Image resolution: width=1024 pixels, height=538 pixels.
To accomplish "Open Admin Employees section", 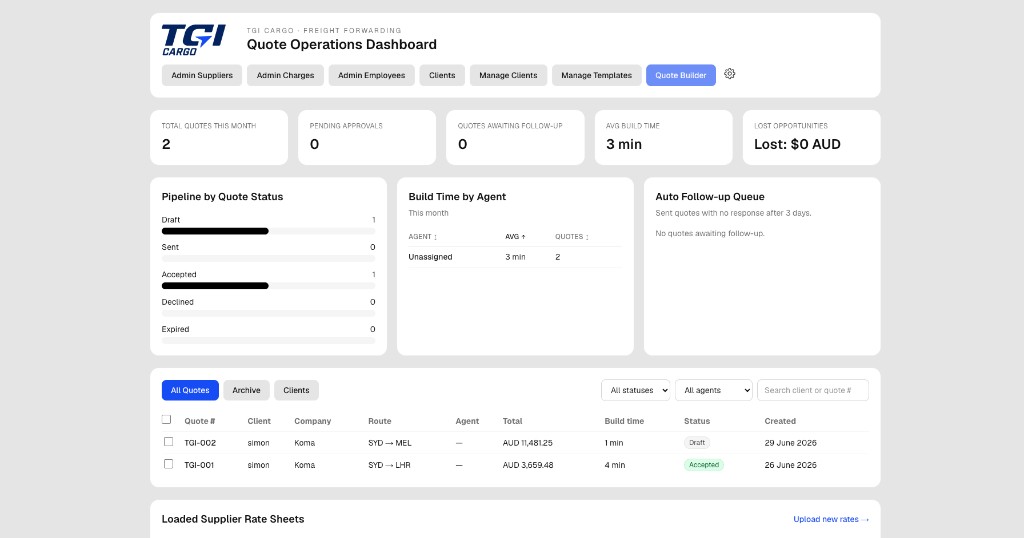I will [x=372, y=75].
